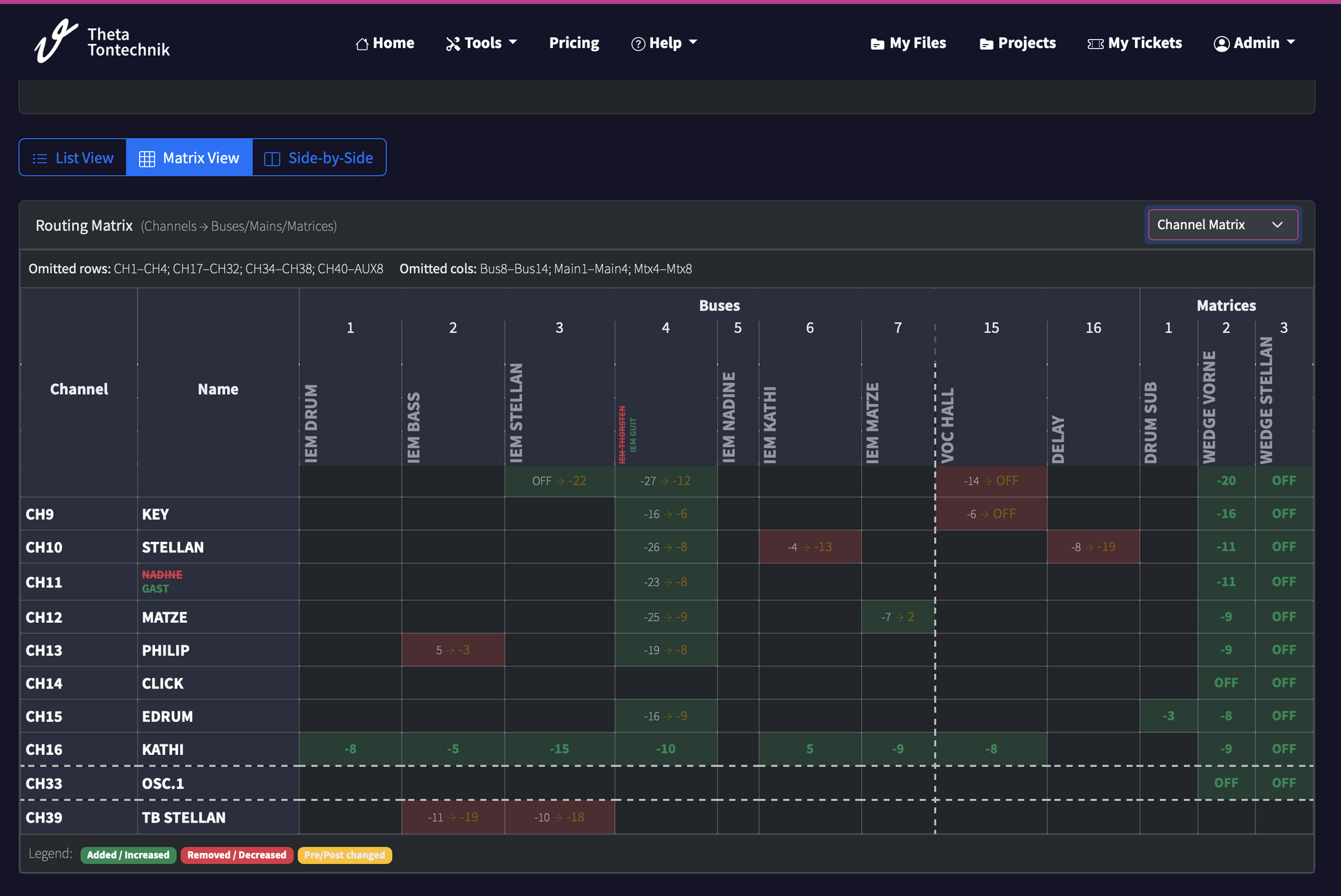Viewport: 1341px width, 896px height.
Task: Open the Help menu
Action: pyautogui.click(x=665, y=43)
